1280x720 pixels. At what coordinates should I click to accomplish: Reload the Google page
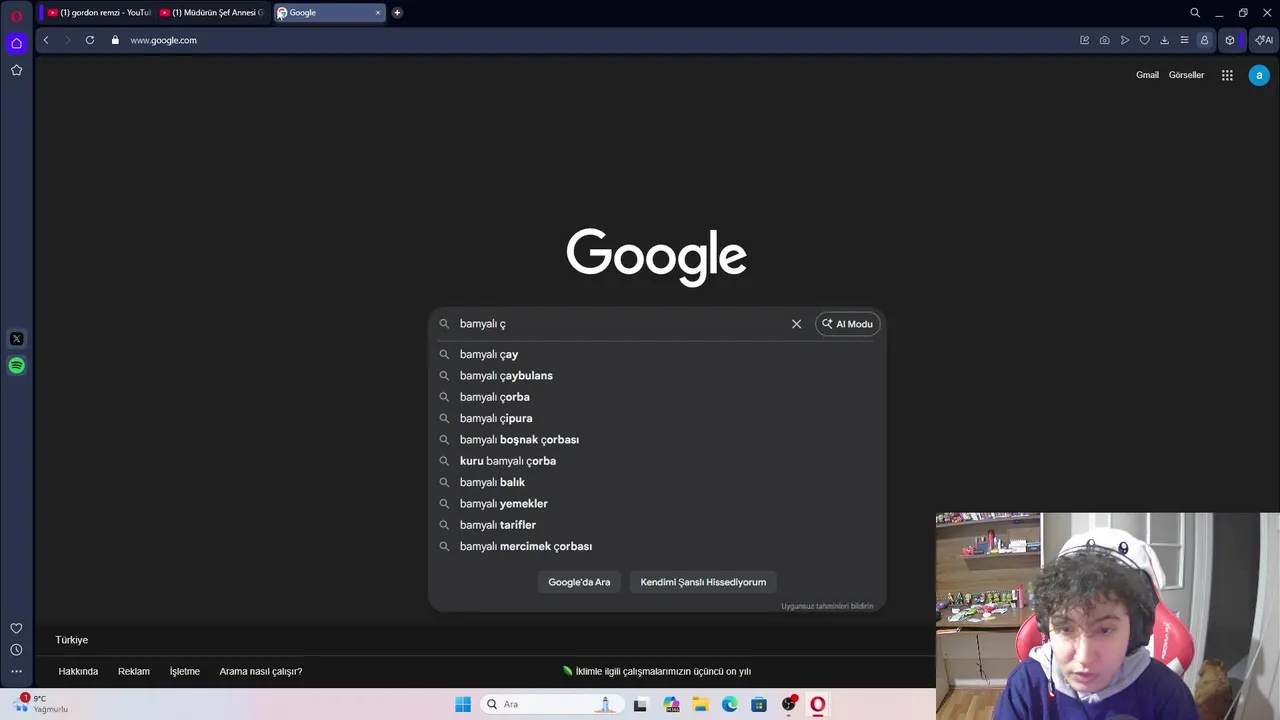(90, 40)
